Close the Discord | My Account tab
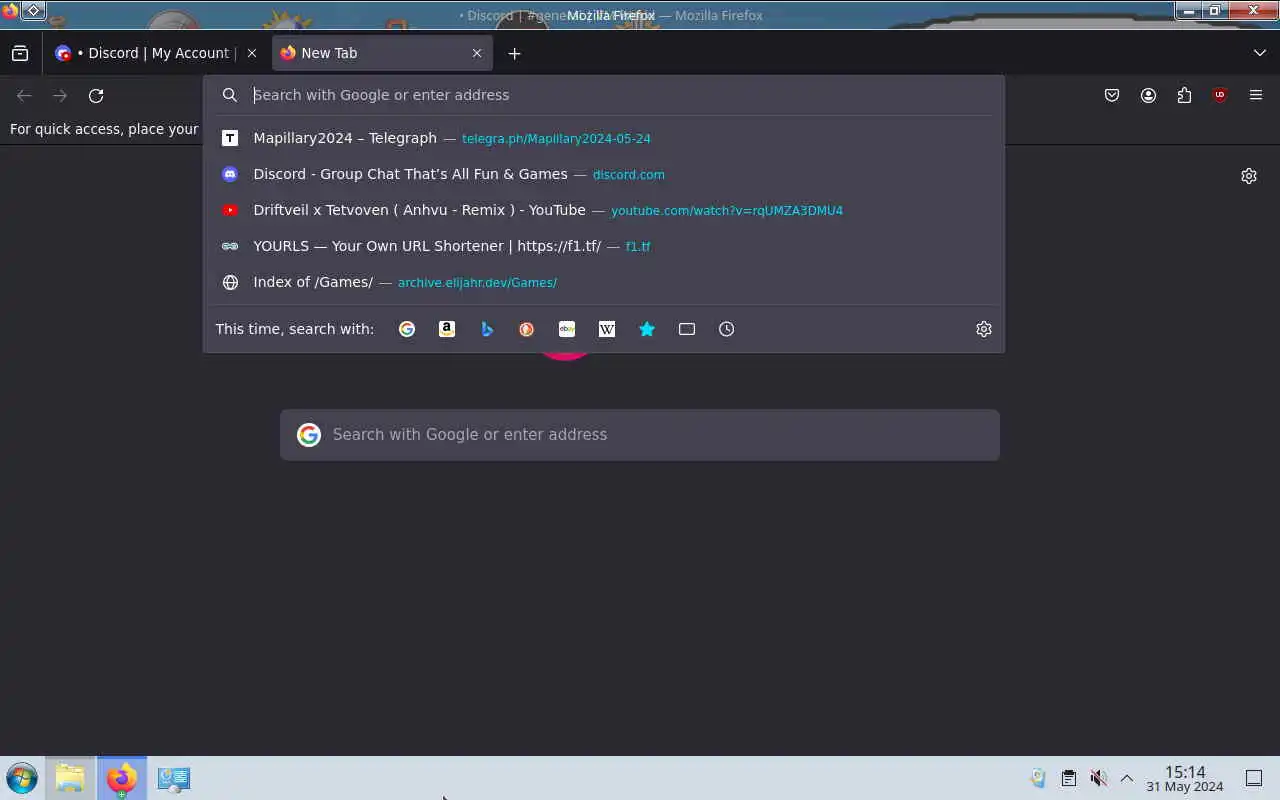Viewport: 1280px width, 800px height. 252,53
